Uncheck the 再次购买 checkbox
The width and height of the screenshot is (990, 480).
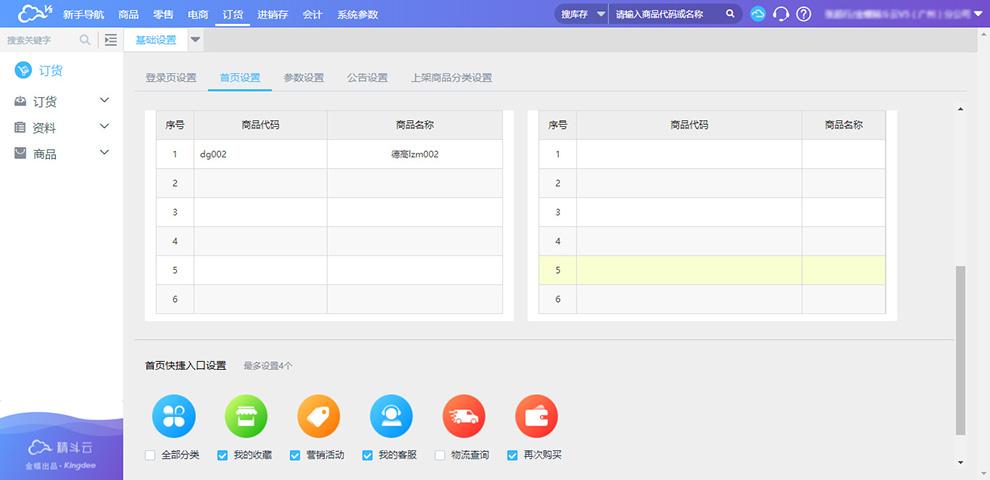coord(513,455)
